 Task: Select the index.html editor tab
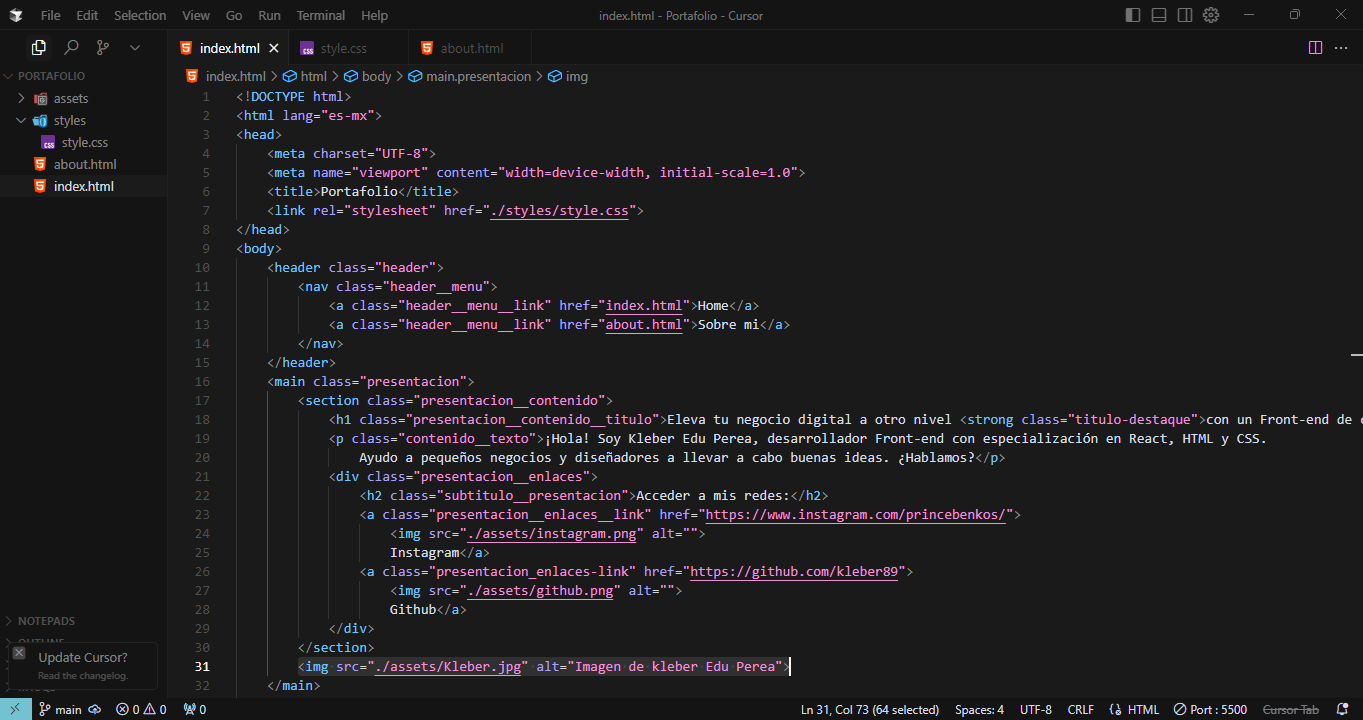click(x=228, y=48)
